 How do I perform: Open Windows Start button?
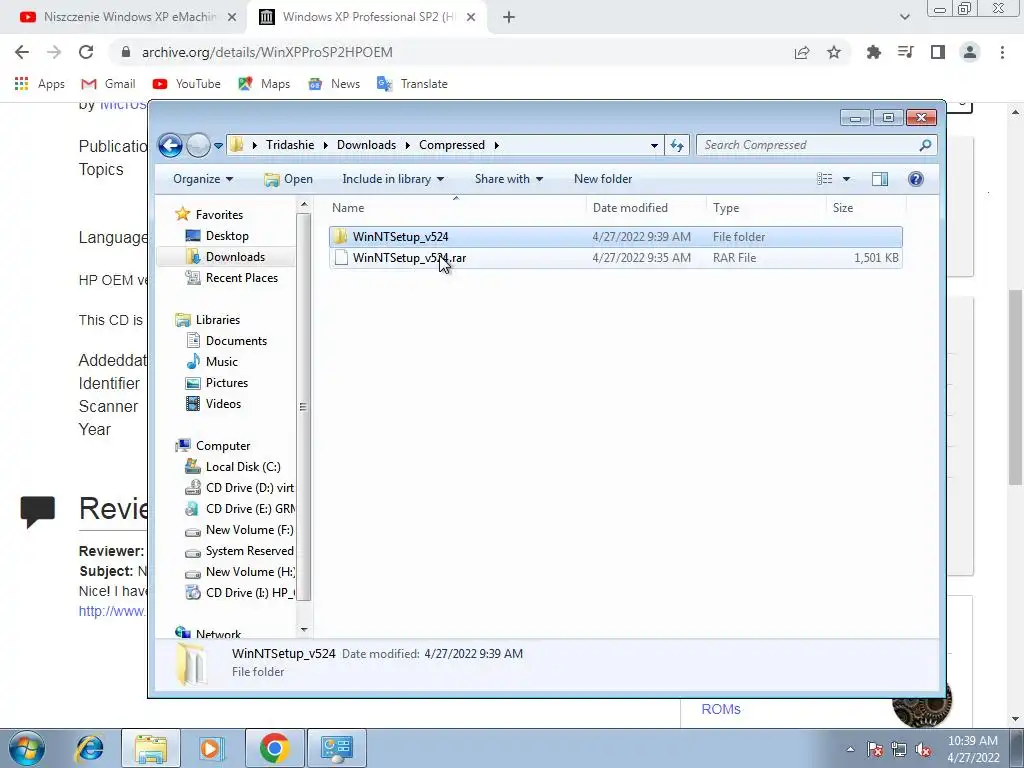point(27,748)
